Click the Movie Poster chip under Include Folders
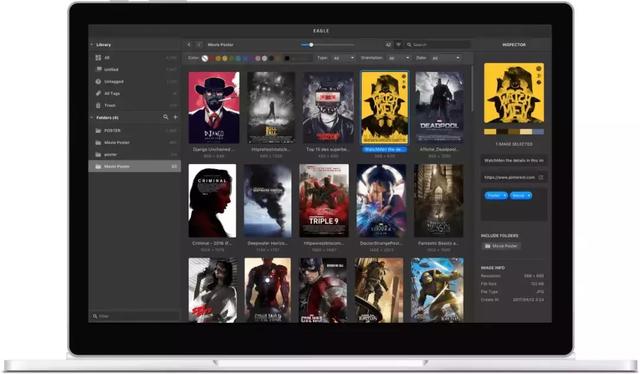The image size is (640, 374). tap(501, 246)
